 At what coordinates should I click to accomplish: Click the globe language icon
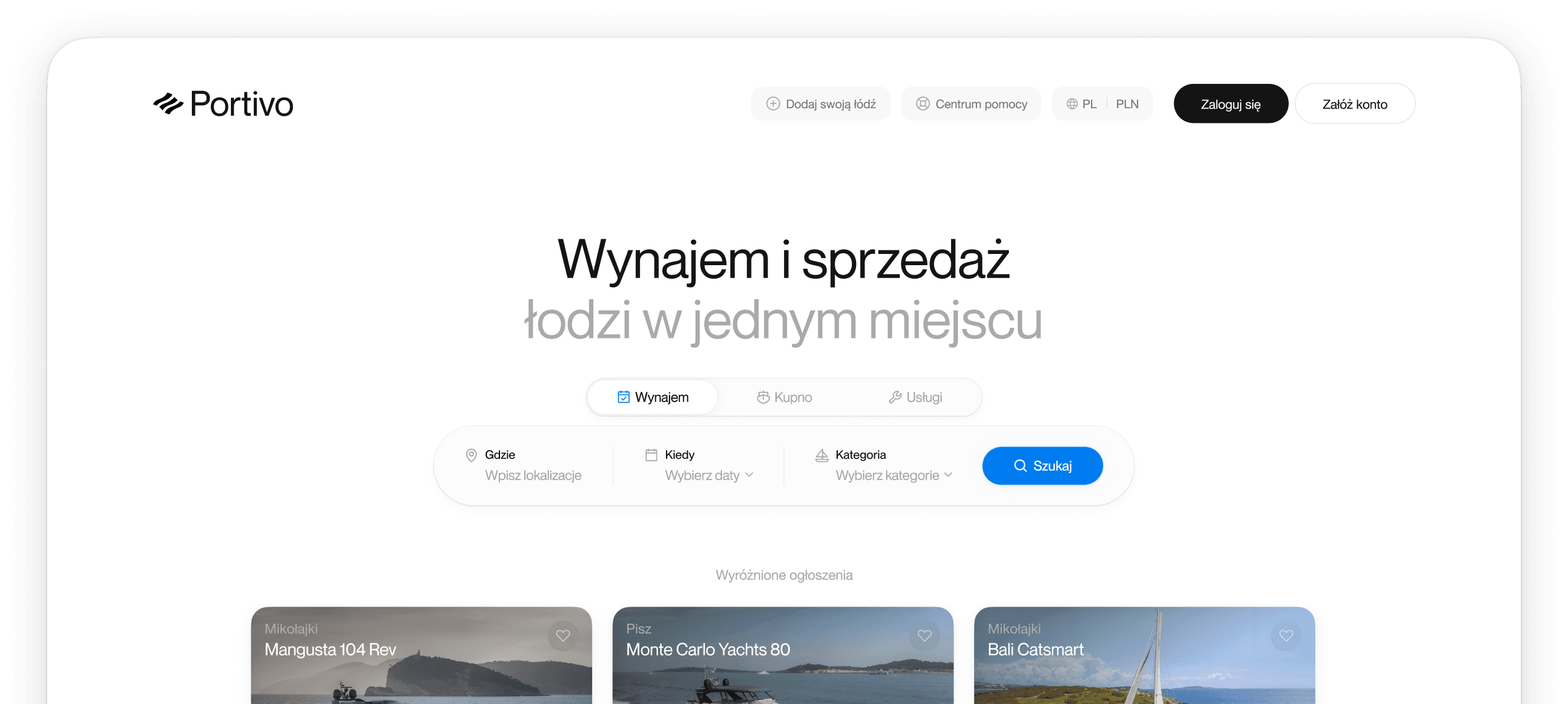pyautogui.click(x=1072, y=103)
